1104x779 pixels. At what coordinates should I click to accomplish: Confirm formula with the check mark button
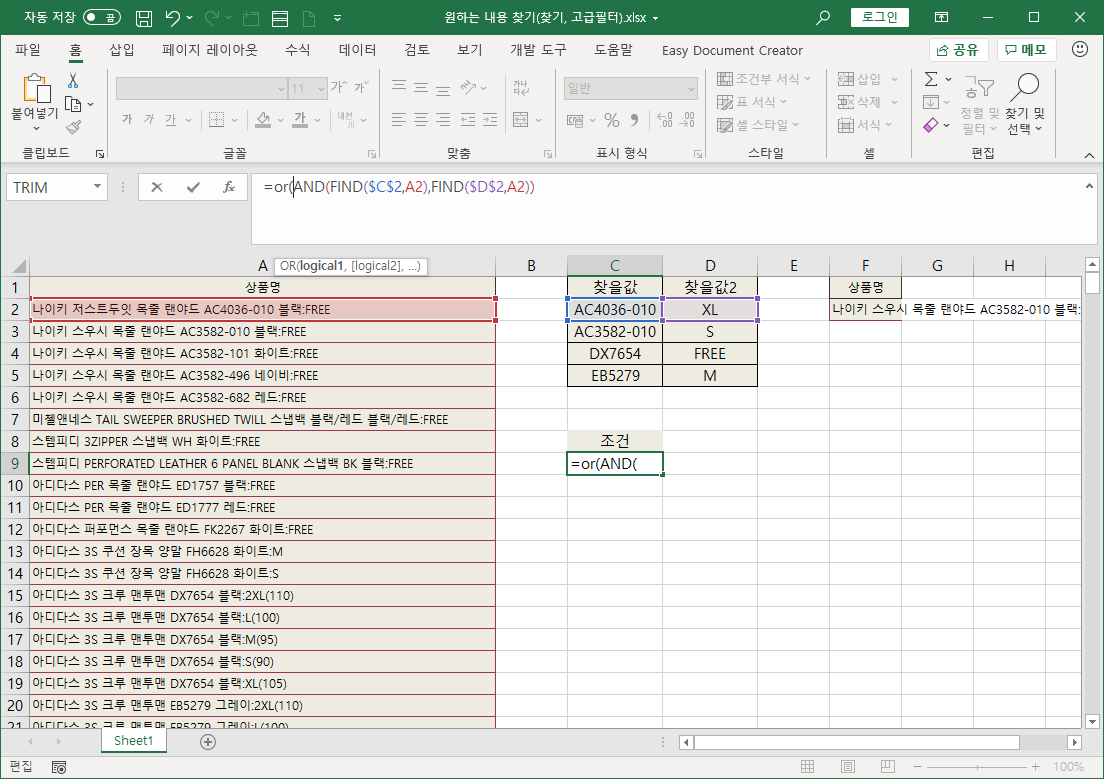(193, 187)
